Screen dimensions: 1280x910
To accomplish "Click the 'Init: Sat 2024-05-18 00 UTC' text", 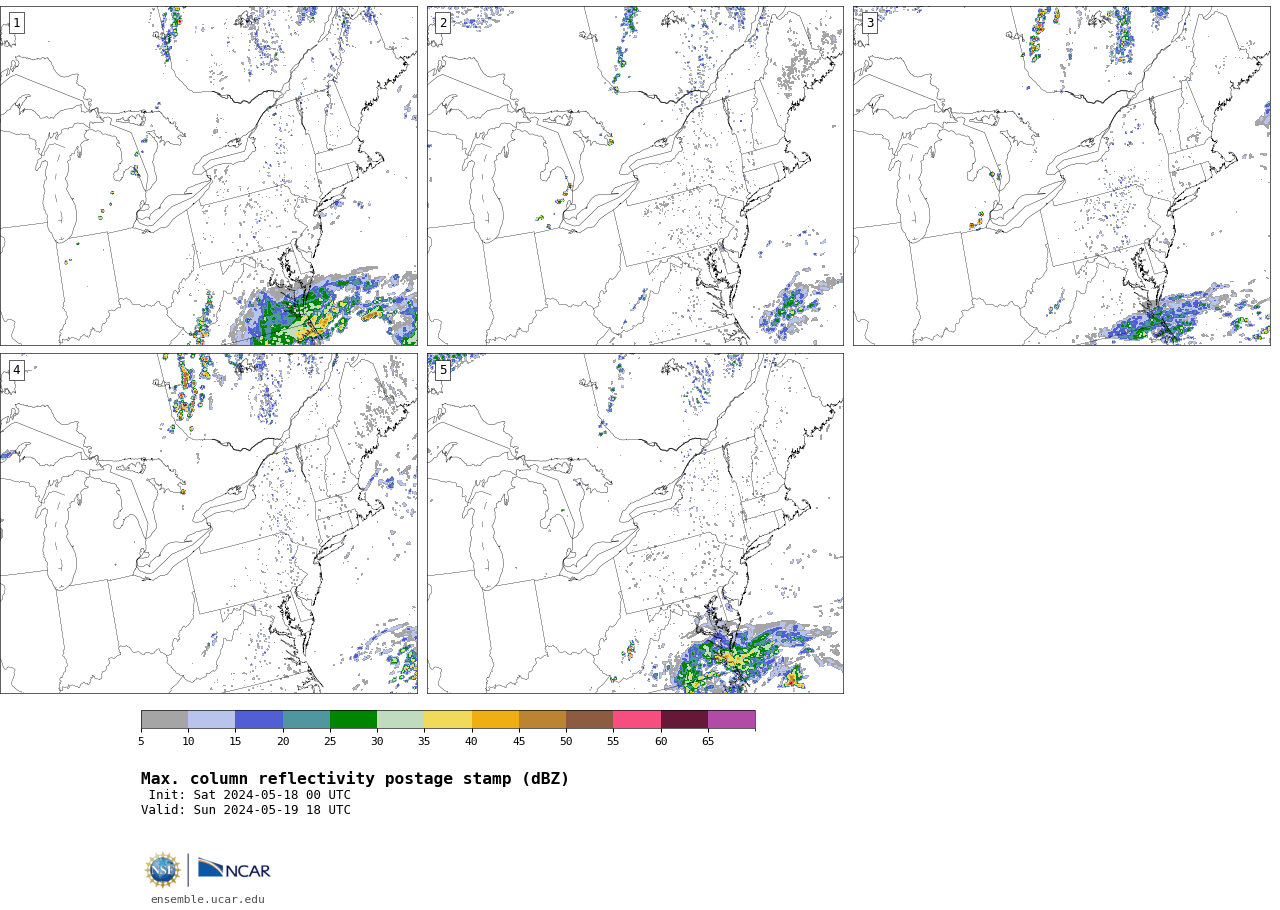I will click(250, 795).
